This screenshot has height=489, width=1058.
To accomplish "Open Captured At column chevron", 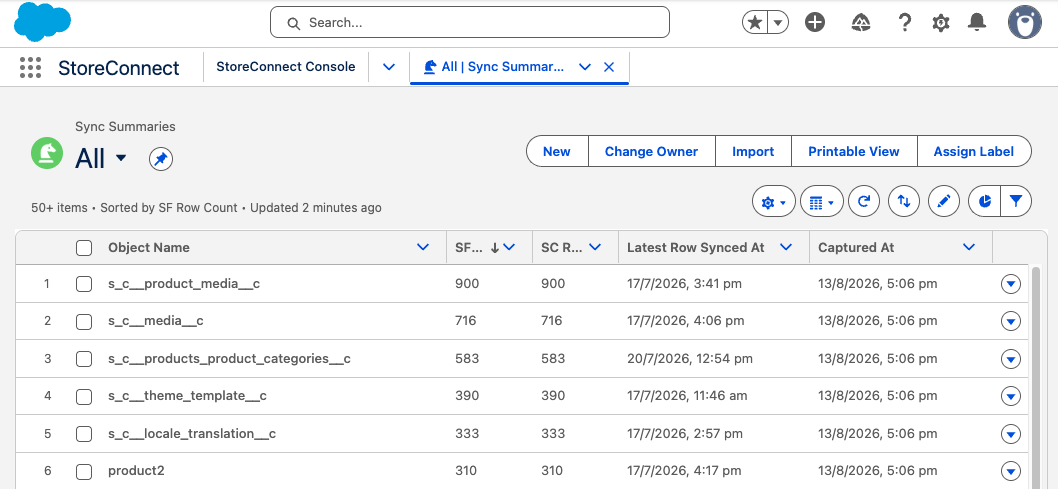I will coord(969,248).
